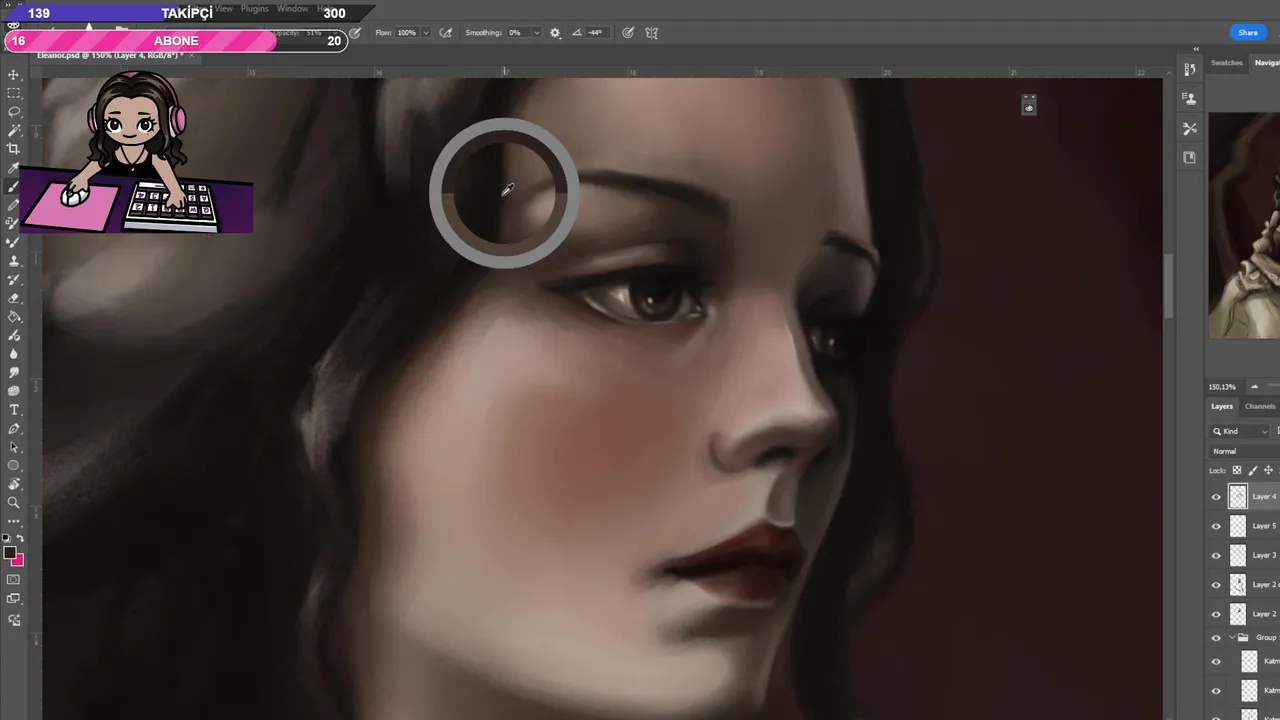Change the screen mode
Image resolution: width=1280 pixels, height=720 pixels.
pos(14,599)
